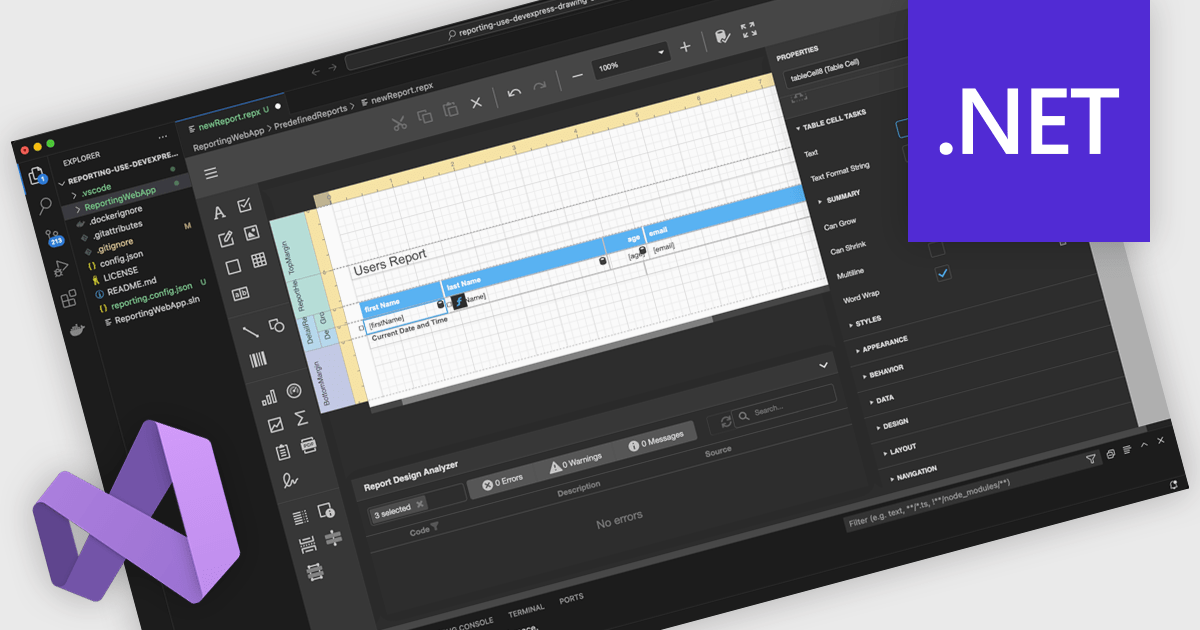Select the Gauge control in toolbox

294,391
